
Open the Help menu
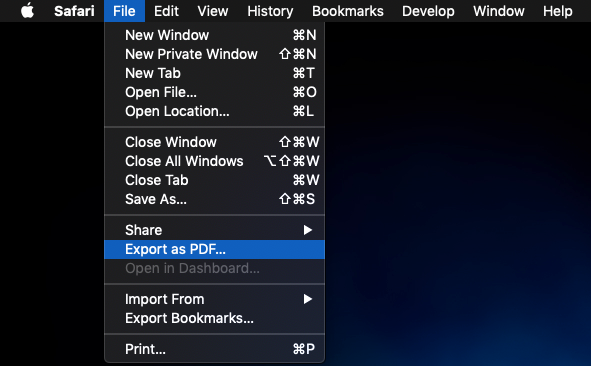[x=557, y=11]
